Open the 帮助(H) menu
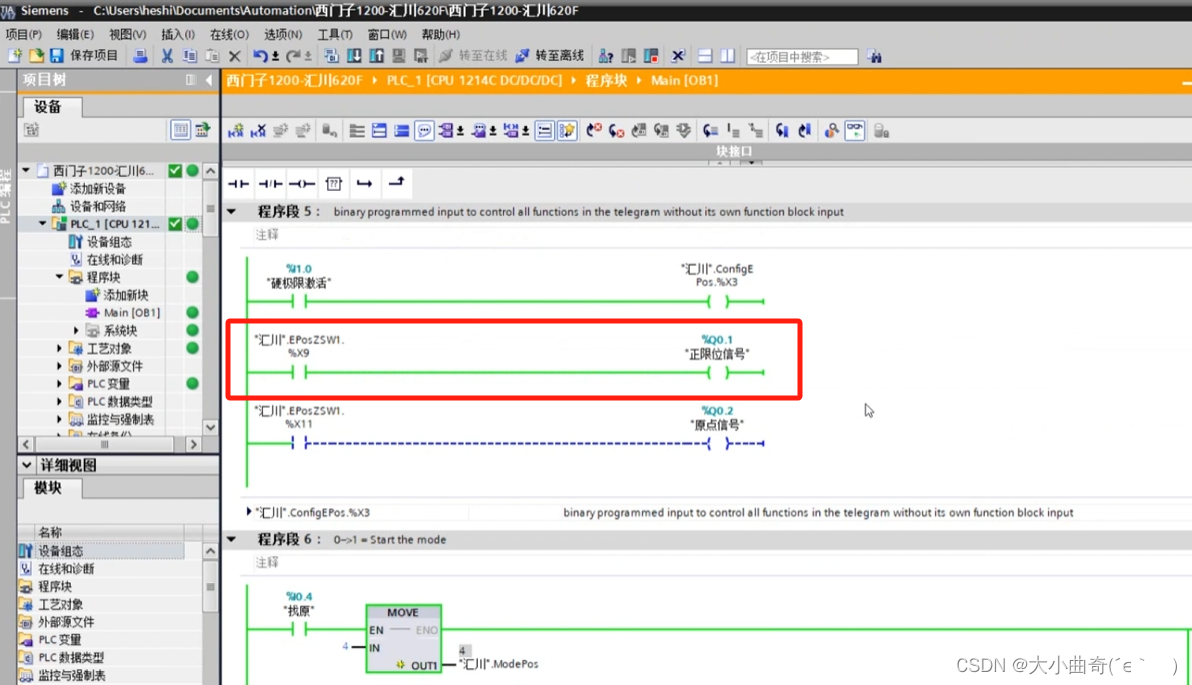The width and height of the screenshot is (1192, 685). pos(440,34)
